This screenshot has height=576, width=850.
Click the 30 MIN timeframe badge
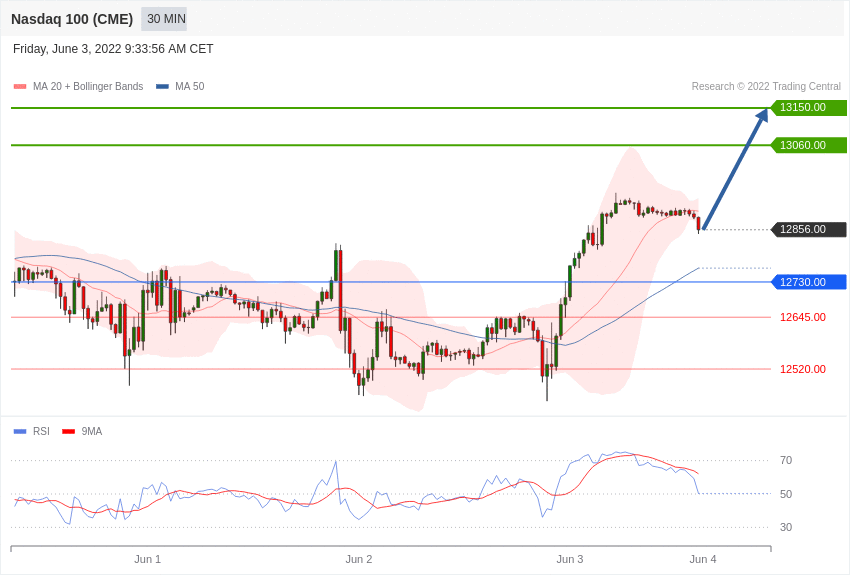164,19
